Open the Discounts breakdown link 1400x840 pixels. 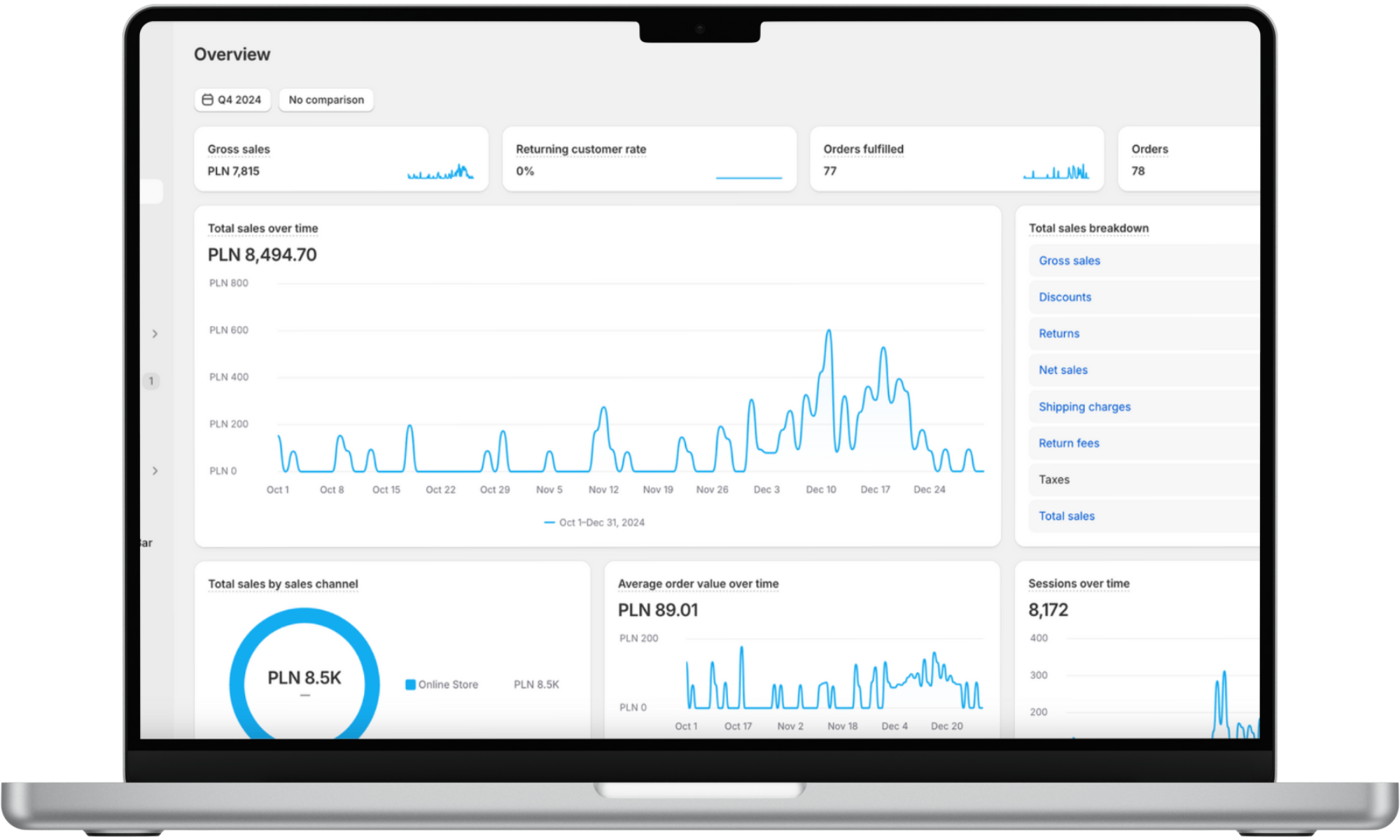click(x=1065, y=297)
